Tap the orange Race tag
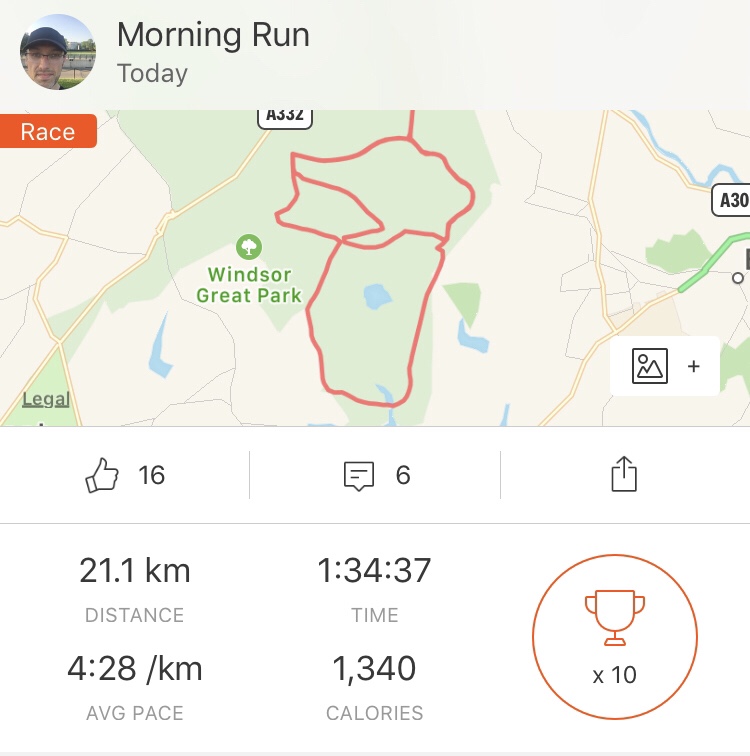The height and width of the screenshot is (756, 750). [x=47, y=132]
